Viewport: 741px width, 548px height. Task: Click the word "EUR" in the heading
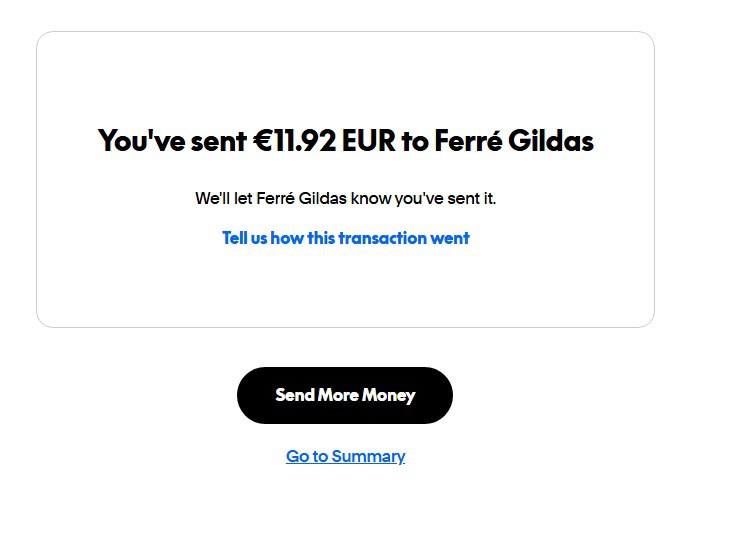click(369, 141)
